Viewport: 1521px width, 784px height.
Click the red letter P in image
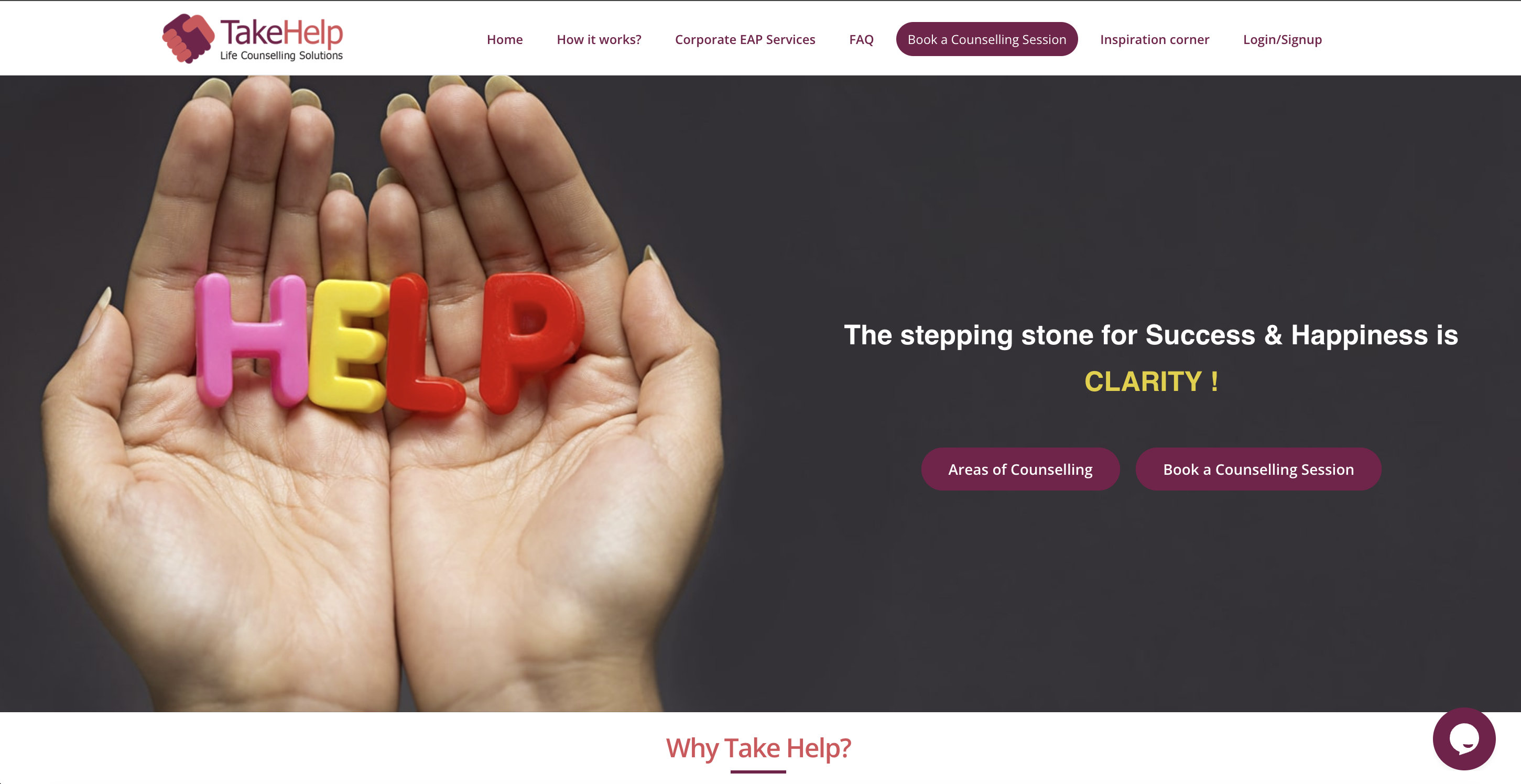pyautogui.click(x=530, y=342)
